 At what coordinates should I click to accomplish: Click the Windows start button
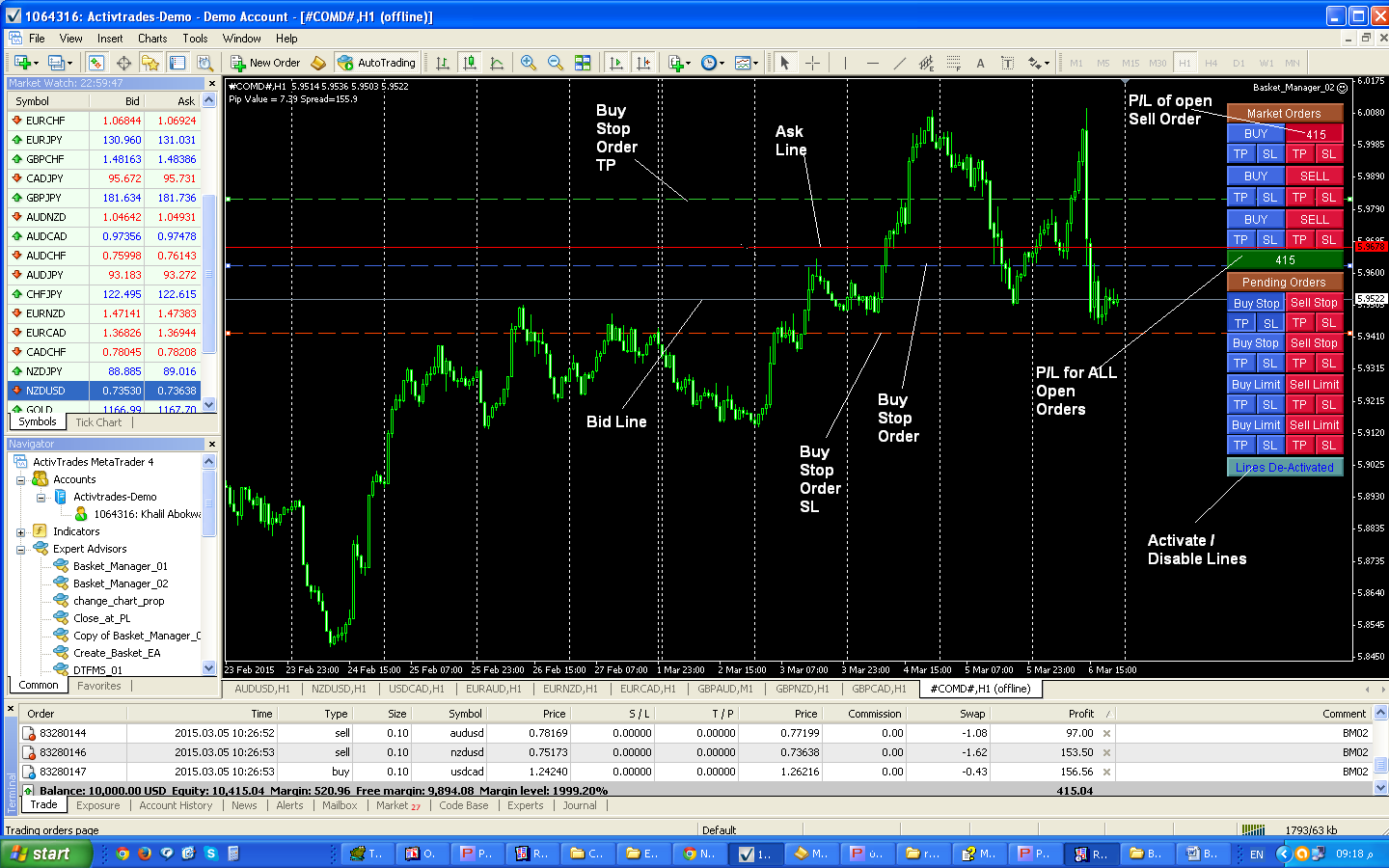click(46, 854)
